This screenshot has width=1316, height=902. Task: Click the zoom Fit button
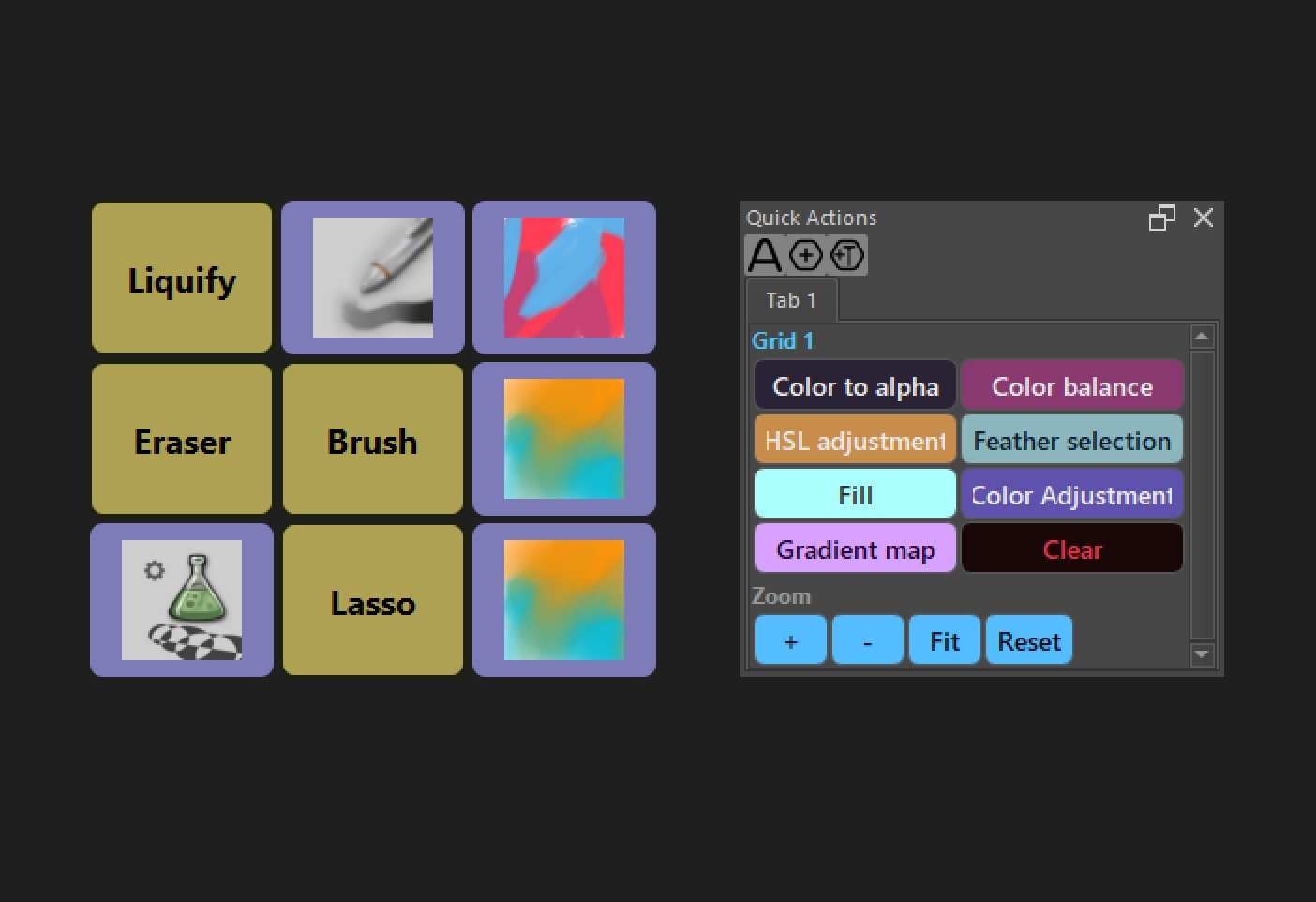click(x=945, y=640)
